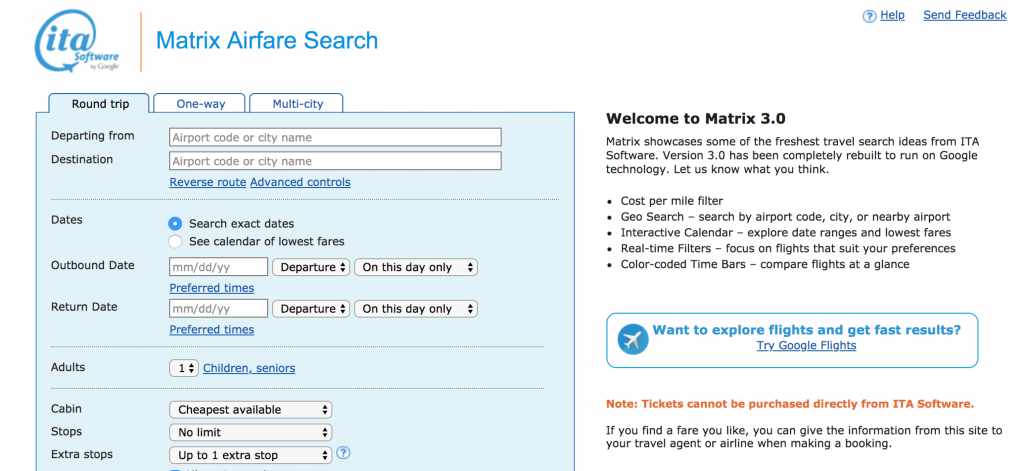Open Advanced controls link

(x=300, y=182)
